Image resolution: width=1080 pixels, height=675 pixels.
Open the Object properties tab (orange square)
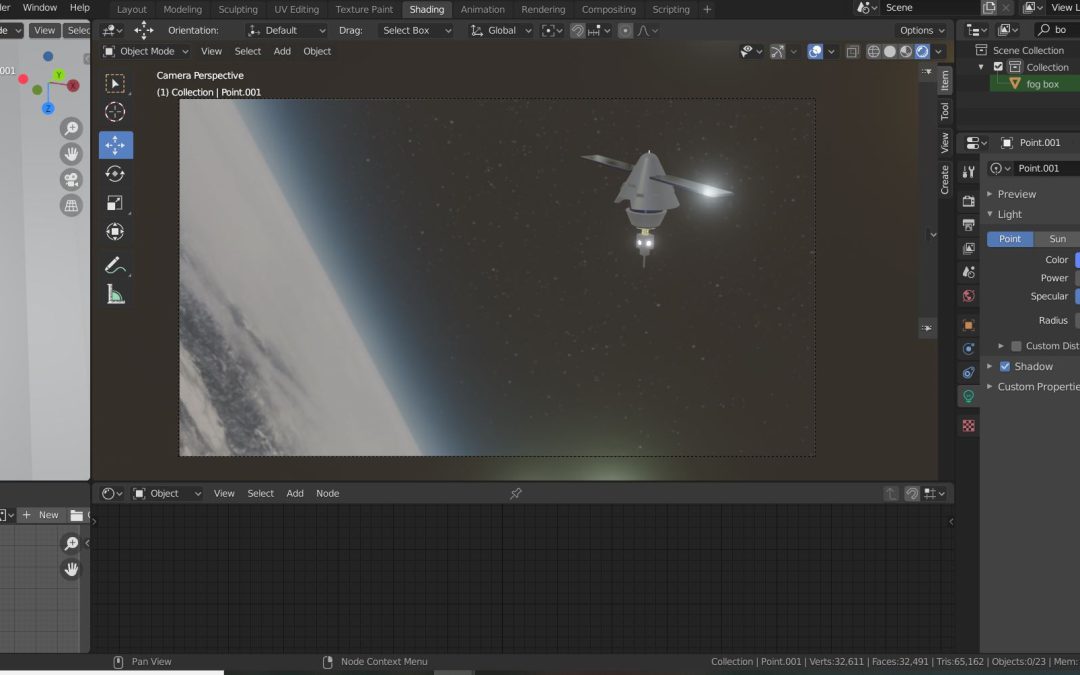tap(968, 325)
